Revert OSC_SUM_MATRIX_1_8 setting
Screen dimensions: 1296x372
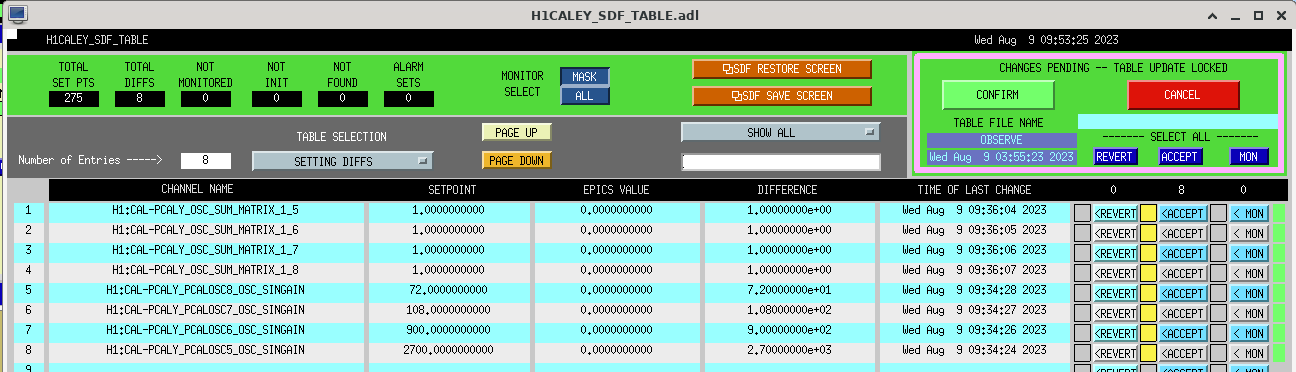(x=1115, y=272)
